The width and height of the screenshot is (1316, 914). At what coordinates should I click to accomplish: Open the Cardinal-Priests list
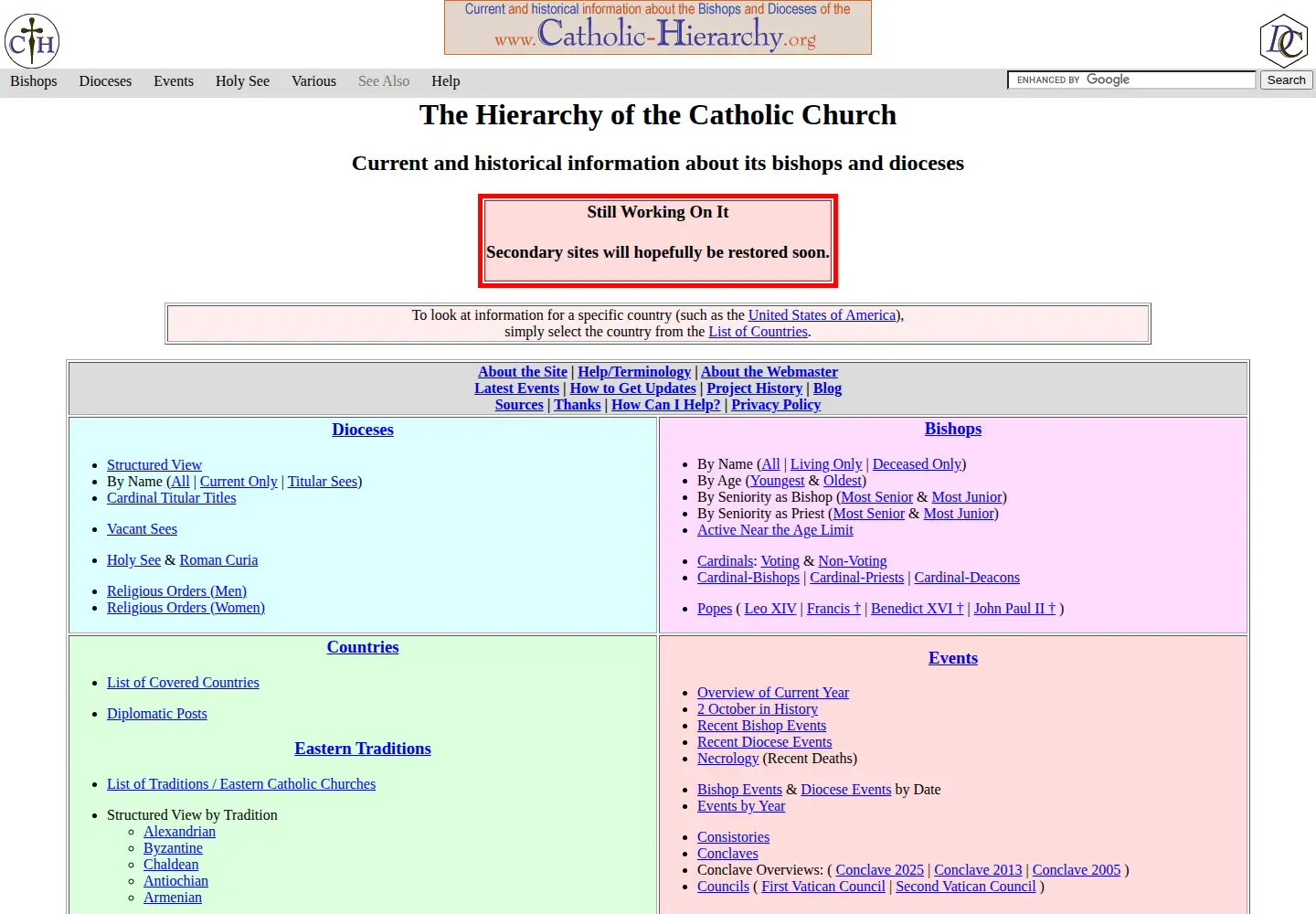856,578
